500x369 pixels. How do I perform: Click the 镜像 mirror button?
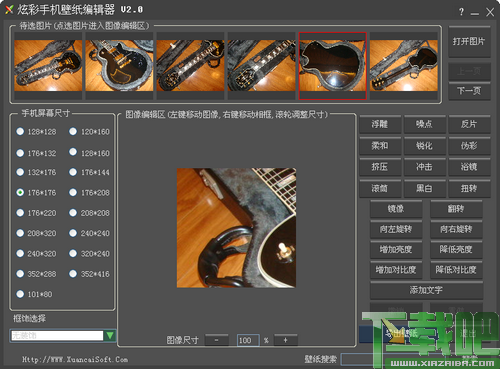tap(396, 209)
